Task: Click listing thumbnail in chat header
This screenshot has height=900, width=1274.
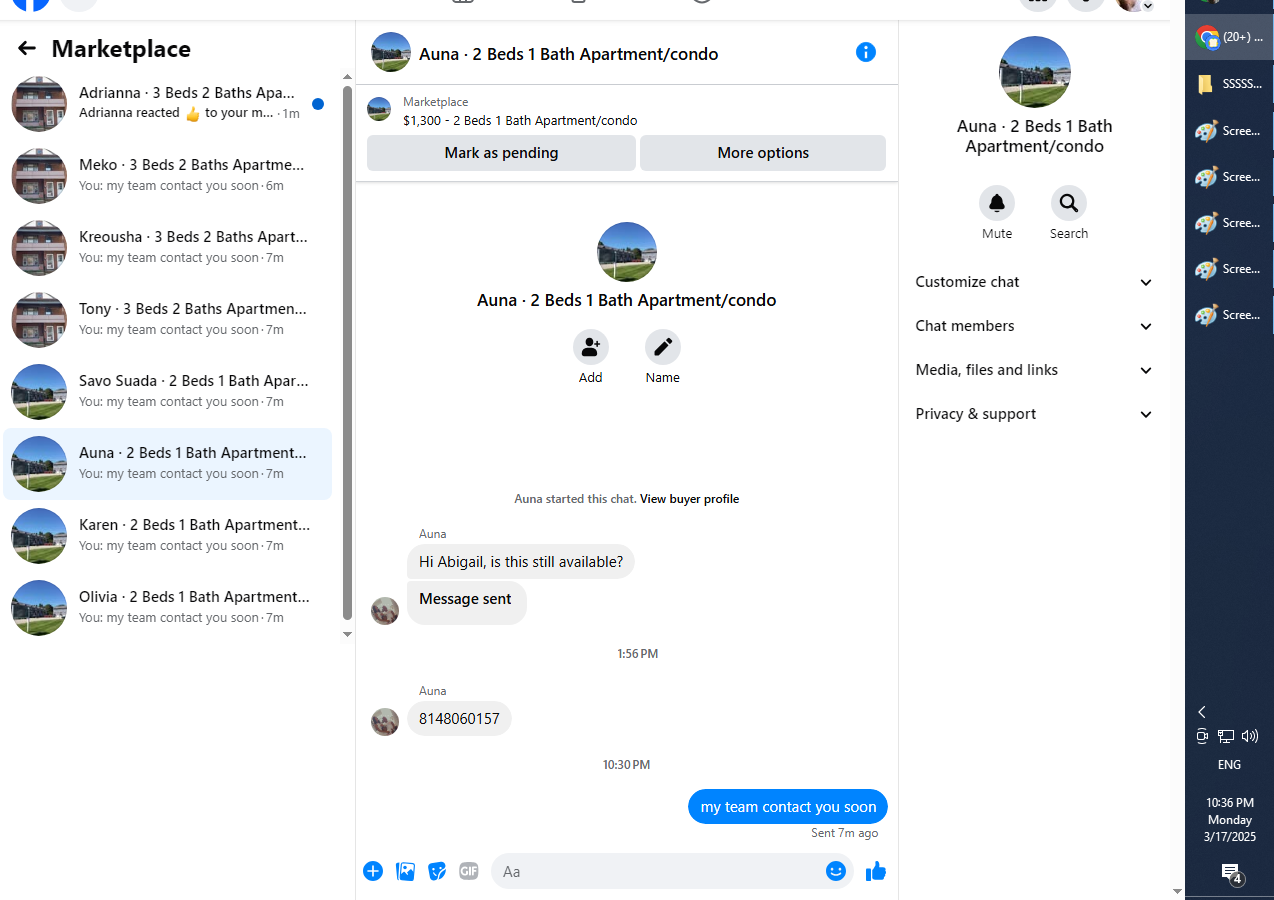Action: click(391, 52)
